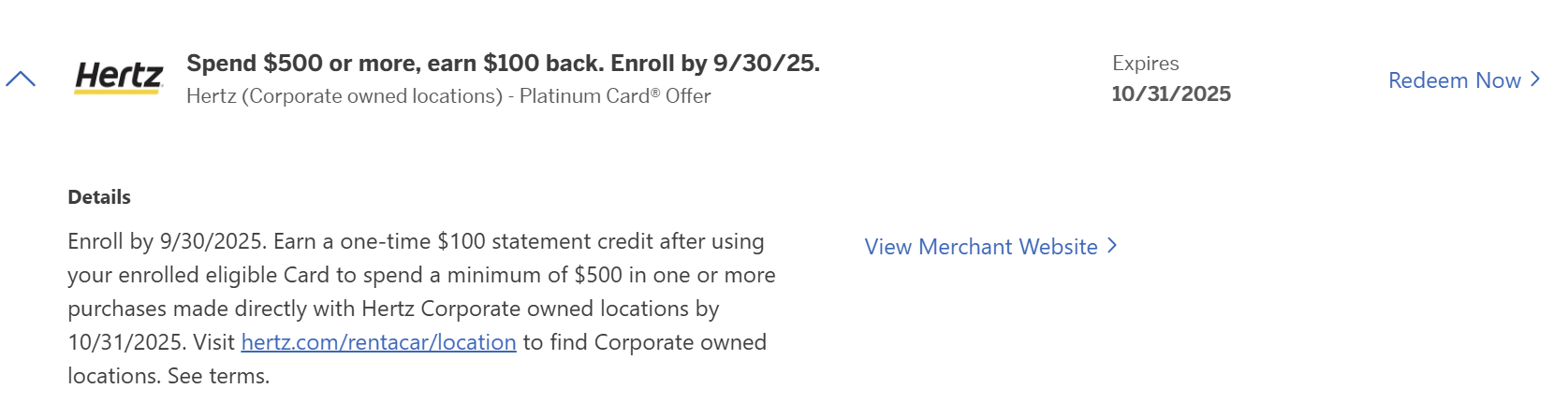The image size is (1568, 403).
Task: Click the chevron after View Merchant Website
Action: click(x=1112, y=246)
